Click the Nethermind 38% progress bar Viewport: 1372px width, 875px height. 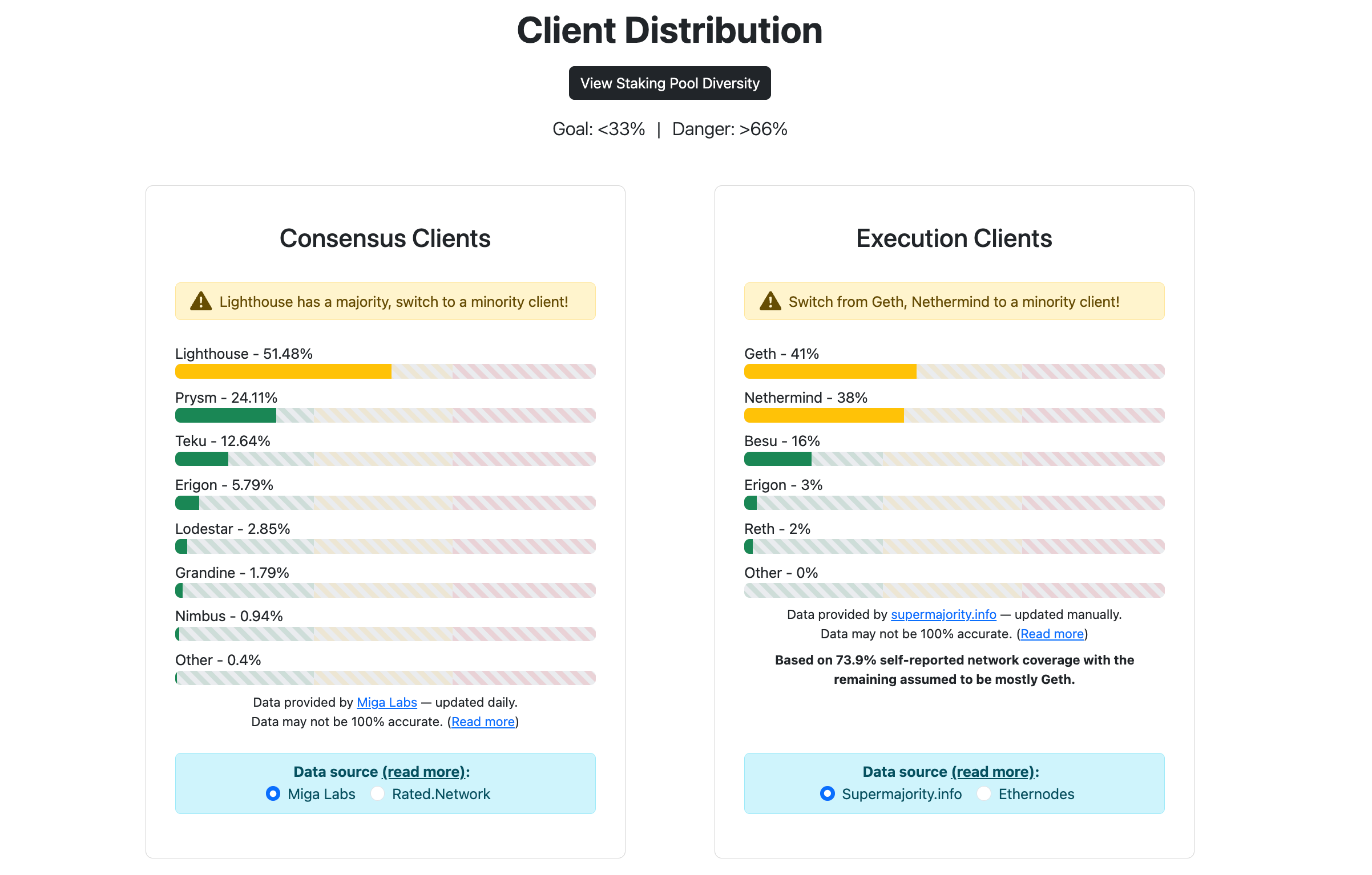954,415
